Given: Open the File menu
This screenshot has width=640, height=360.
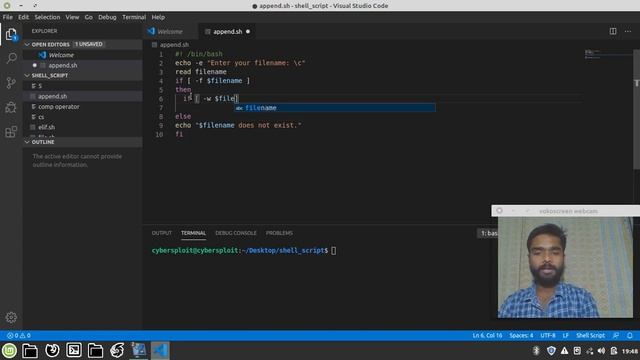Looking at the screenshot, I should click(7, 17).
